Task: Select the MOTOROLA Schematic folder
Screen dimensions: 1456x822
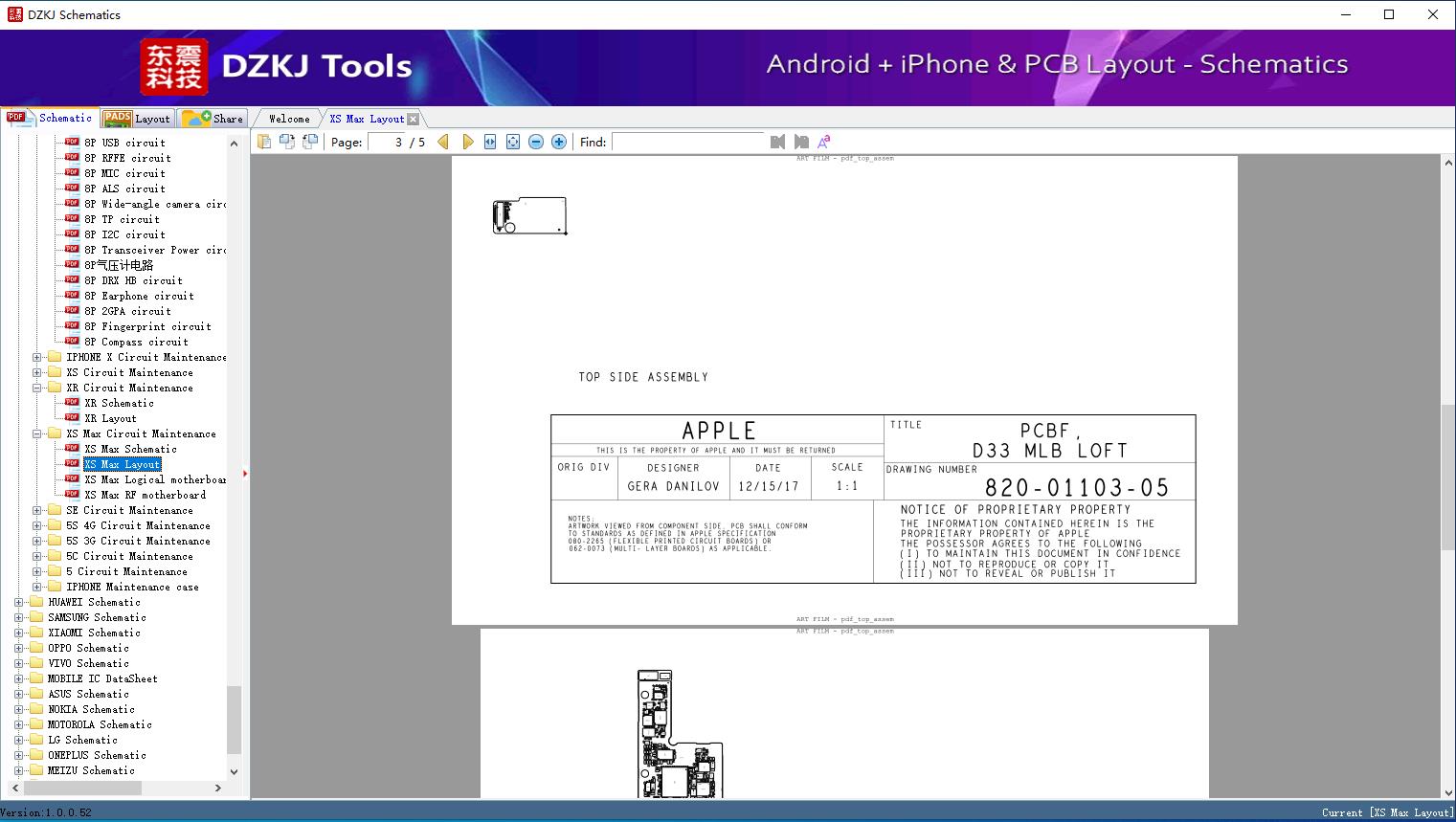Action: click(x=100, y=724)
